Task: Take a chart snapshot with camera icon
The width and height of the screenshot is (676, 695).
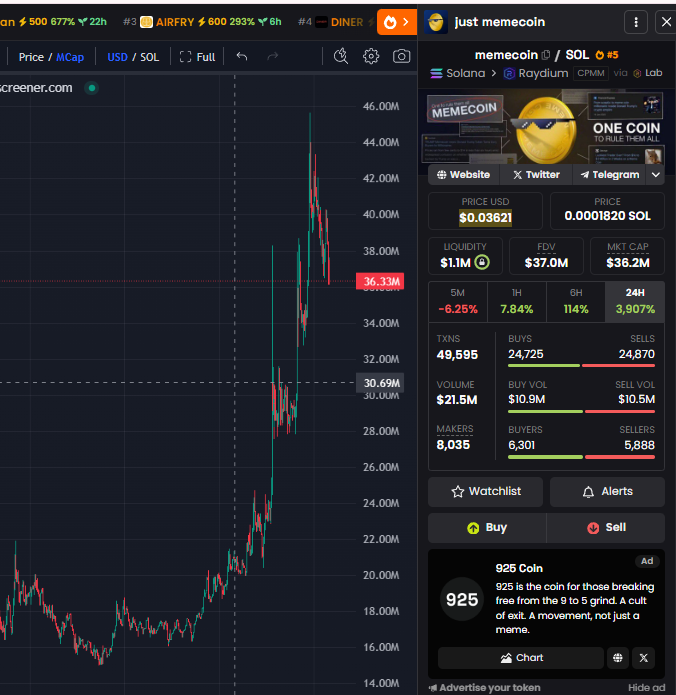Action: point(401,56)
